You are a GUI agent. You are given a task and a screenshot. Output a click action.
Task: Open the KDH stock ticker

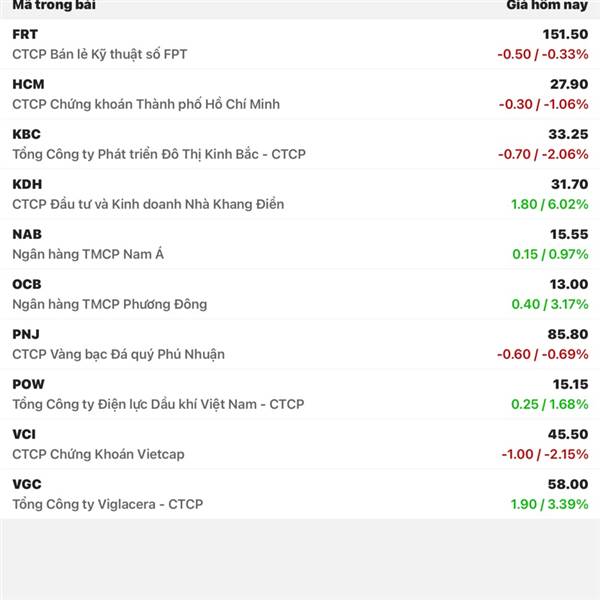pyautogui.click(x=27, y=184)
